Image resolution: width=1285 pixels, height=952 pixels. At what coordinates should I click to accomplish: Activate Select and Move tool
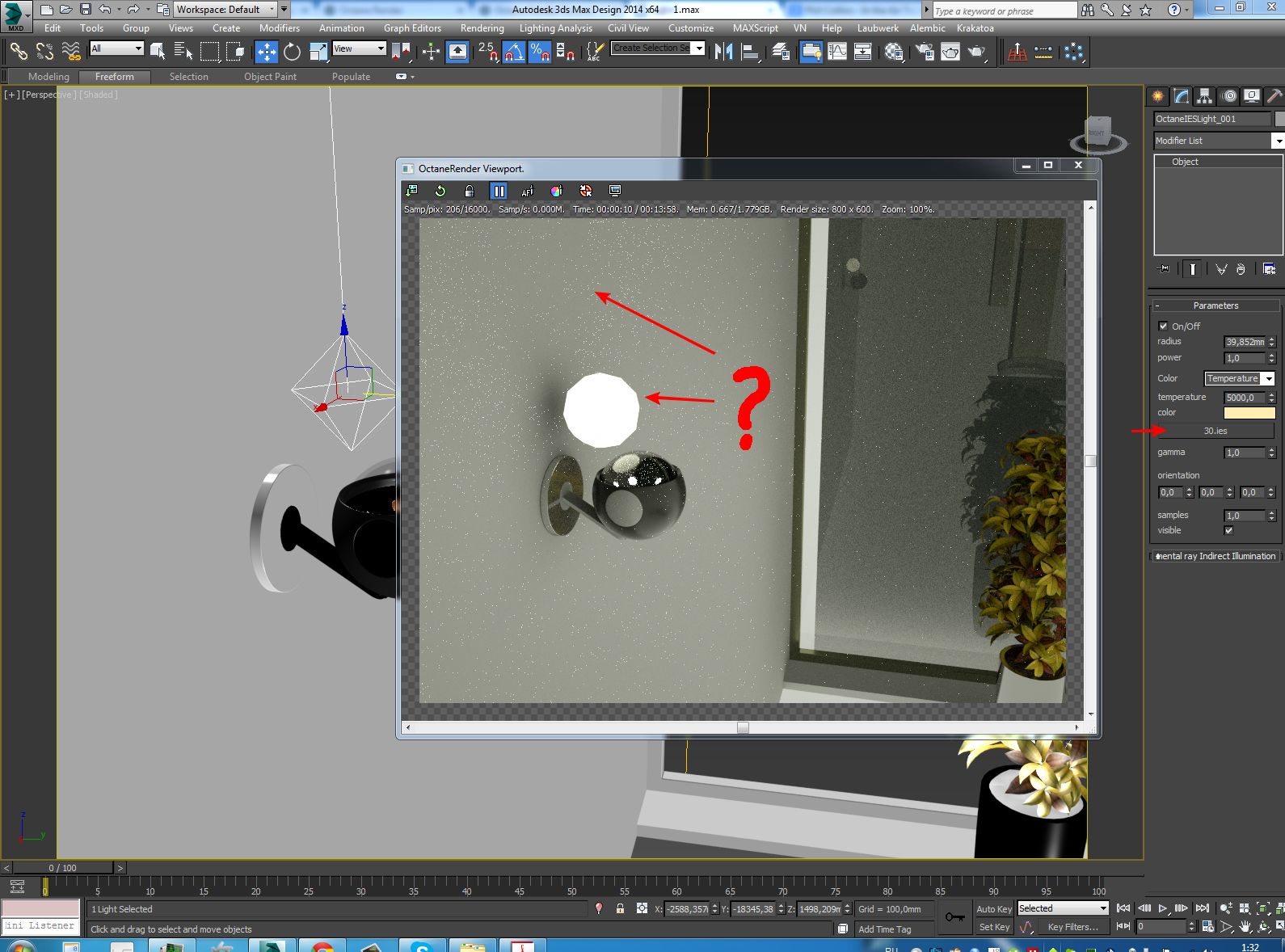pos(266,53)
